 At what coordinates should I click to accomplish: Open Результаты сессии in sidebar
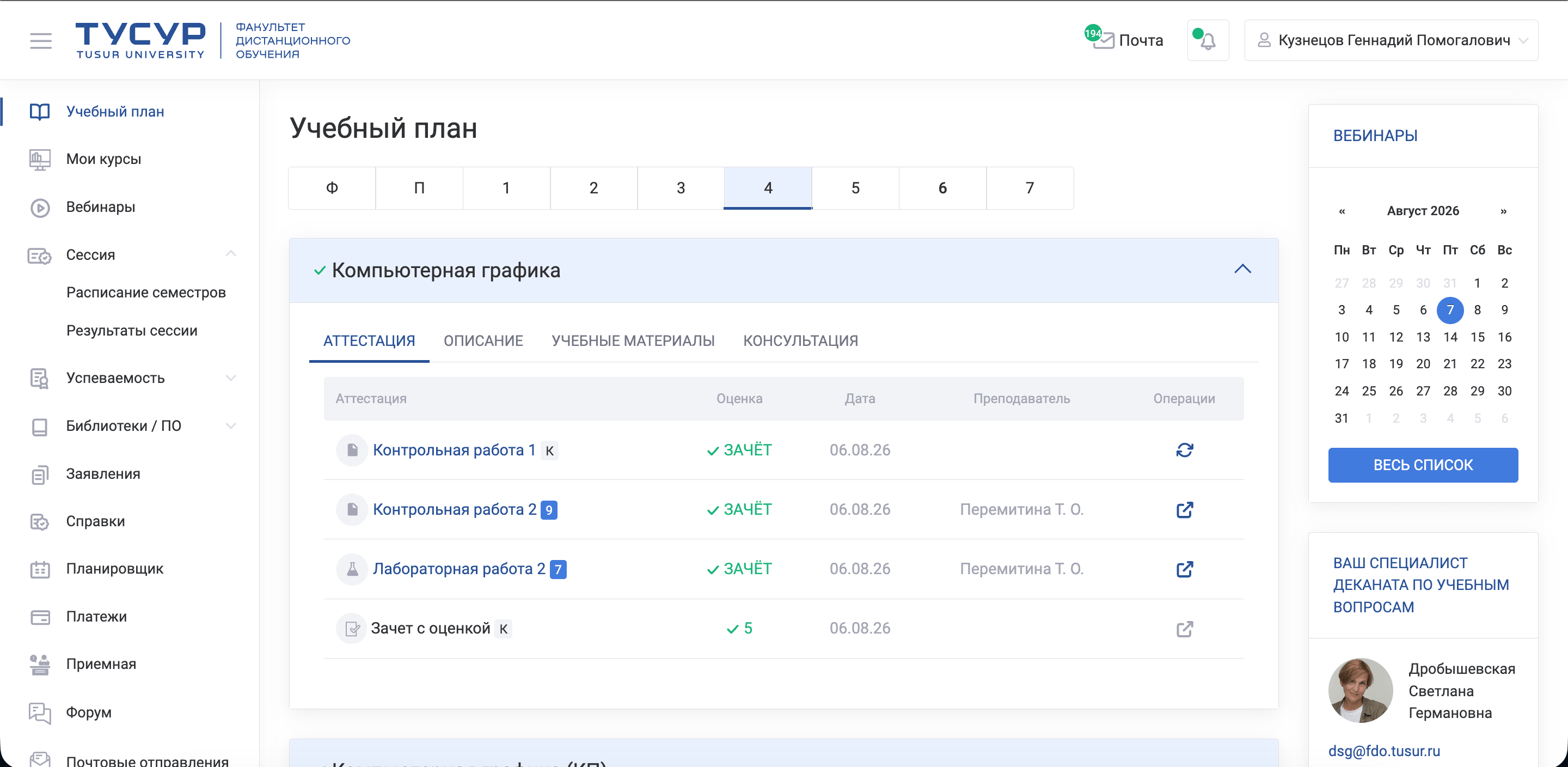pyautogui.click(x=132, y=331)
